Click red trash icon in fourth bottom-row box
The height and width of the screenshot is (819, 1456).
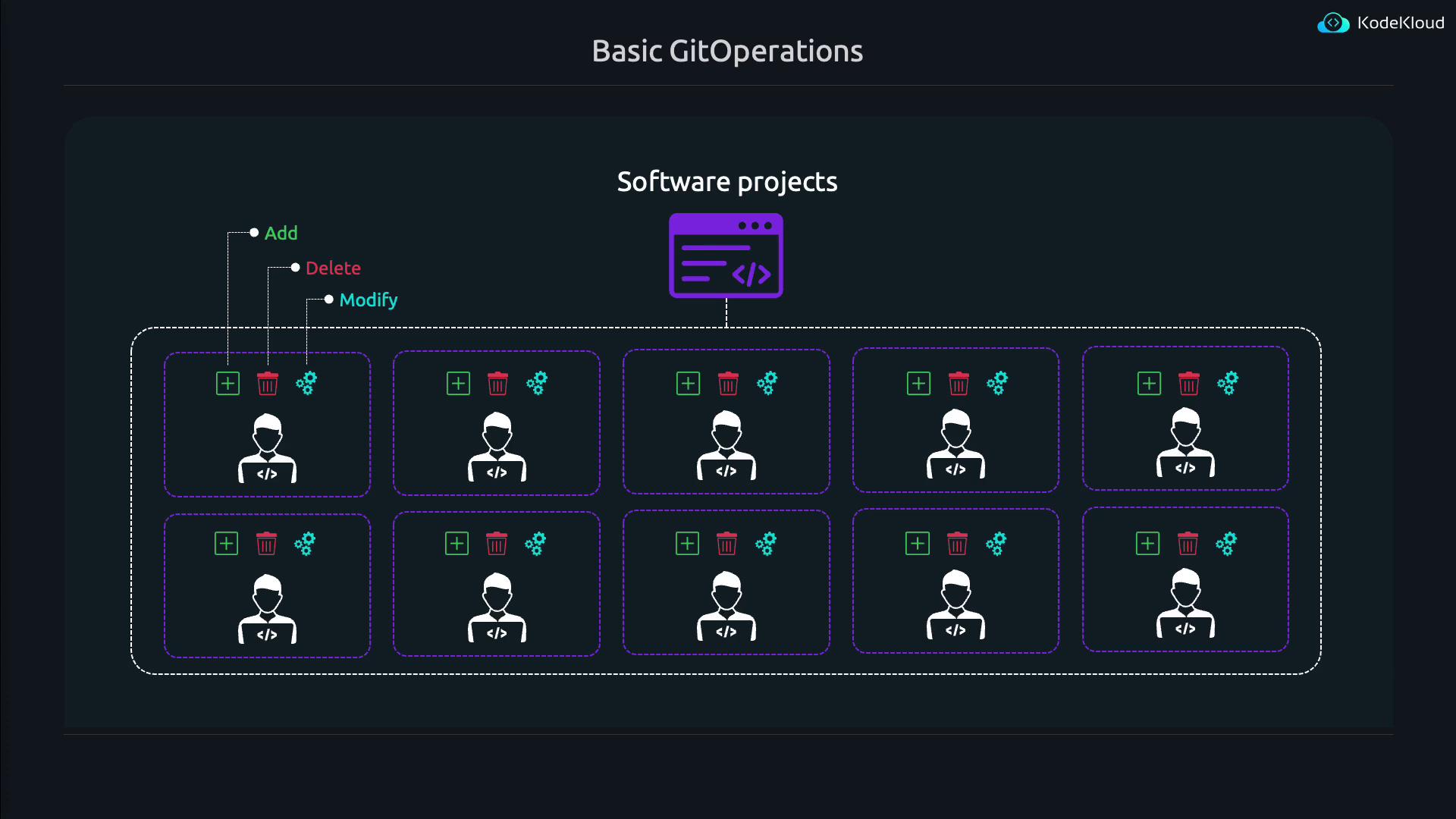tap(957, 544)
